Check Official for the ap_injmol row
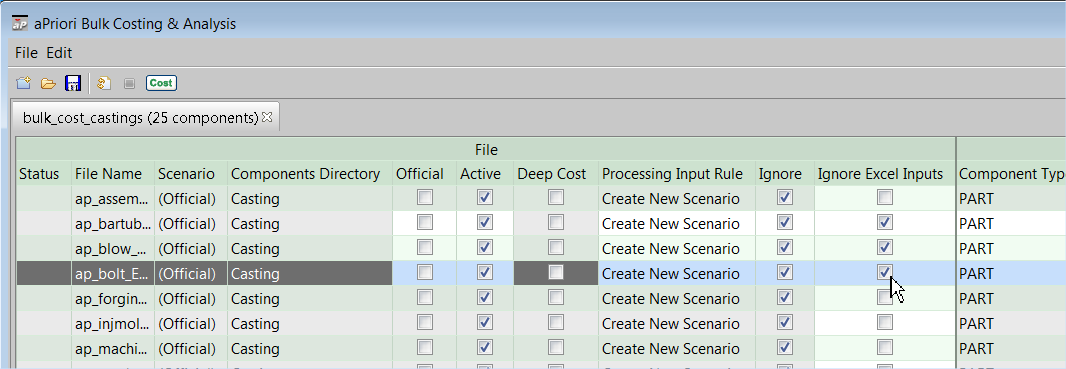 coord(425,322)
